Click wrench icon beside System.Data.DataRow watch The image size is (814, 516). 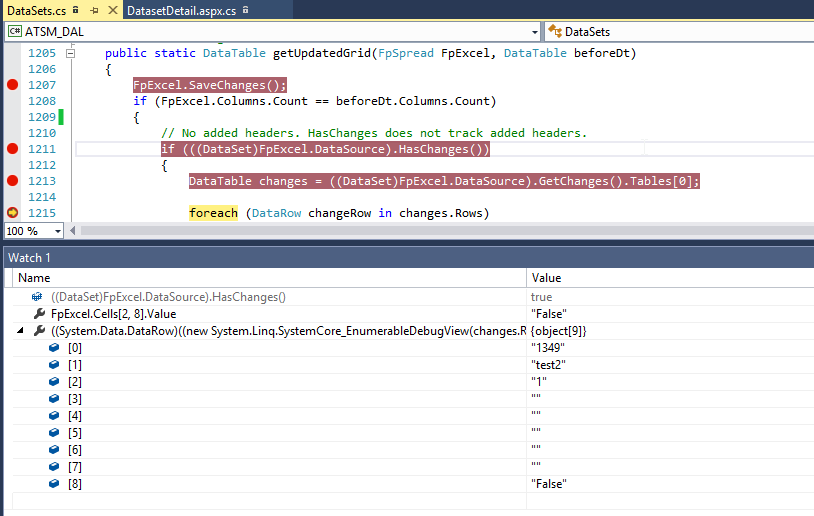click(39, 330)
